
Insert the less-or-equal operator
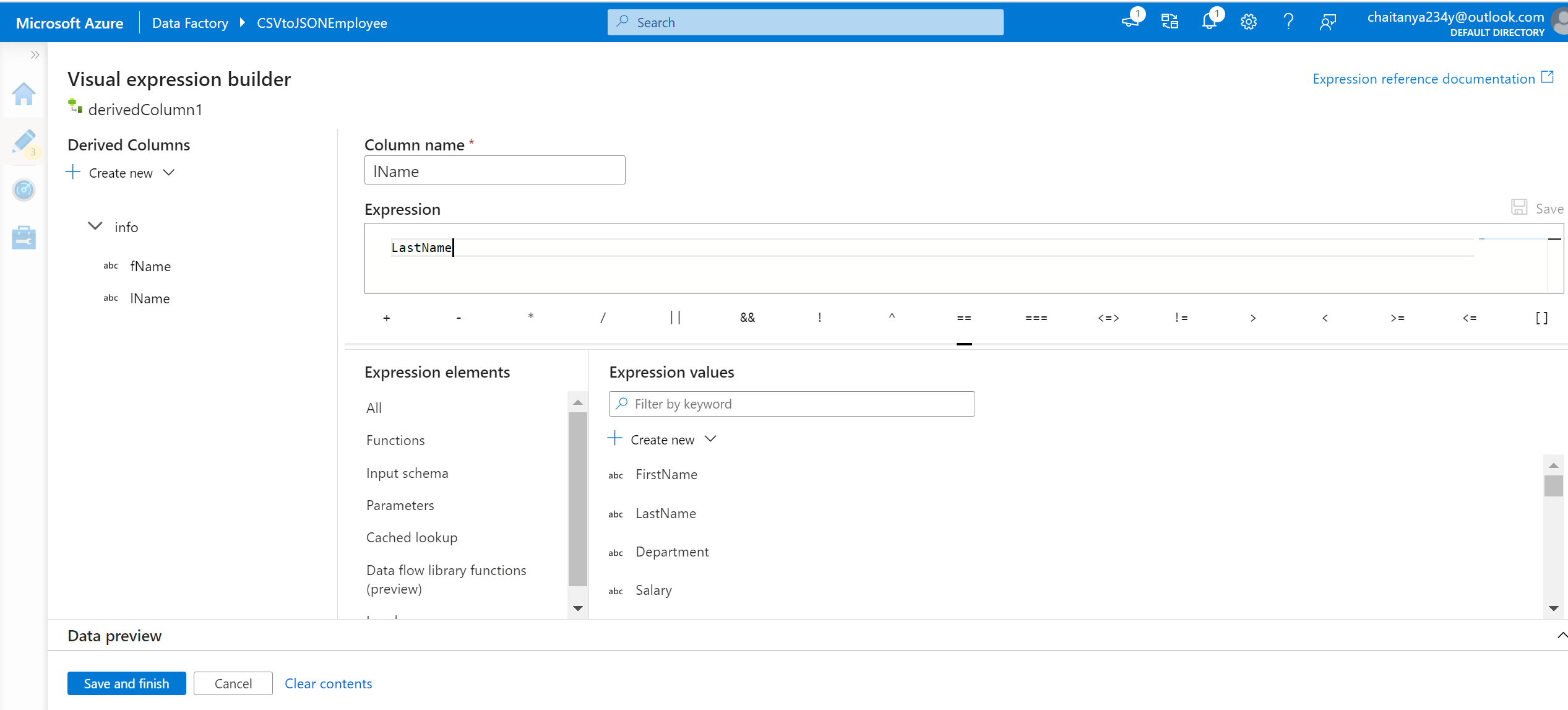click(1470, 318)
